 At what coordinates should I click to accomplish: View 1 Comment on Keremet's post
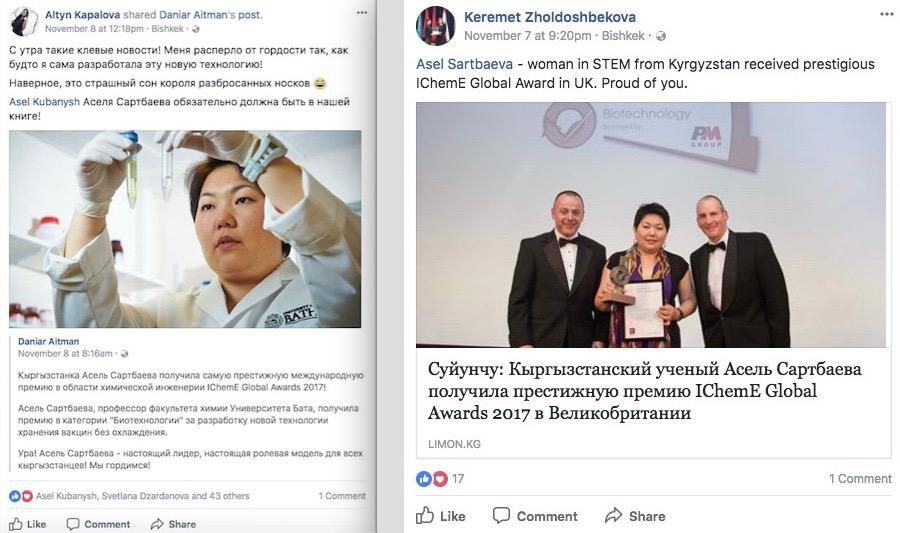(860, 478)
